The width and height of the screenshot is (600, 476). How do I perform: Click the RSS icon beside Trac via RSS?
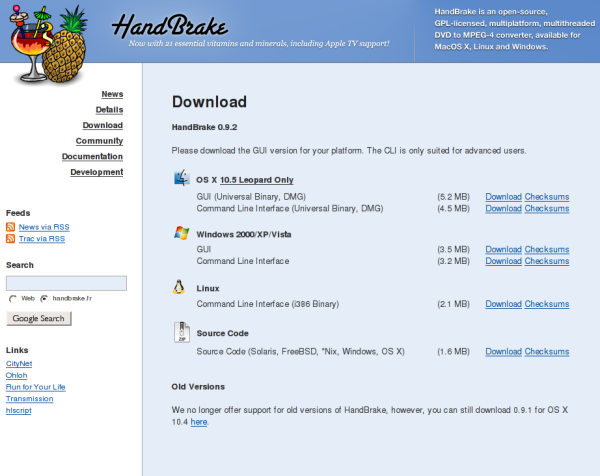(11, 239)
